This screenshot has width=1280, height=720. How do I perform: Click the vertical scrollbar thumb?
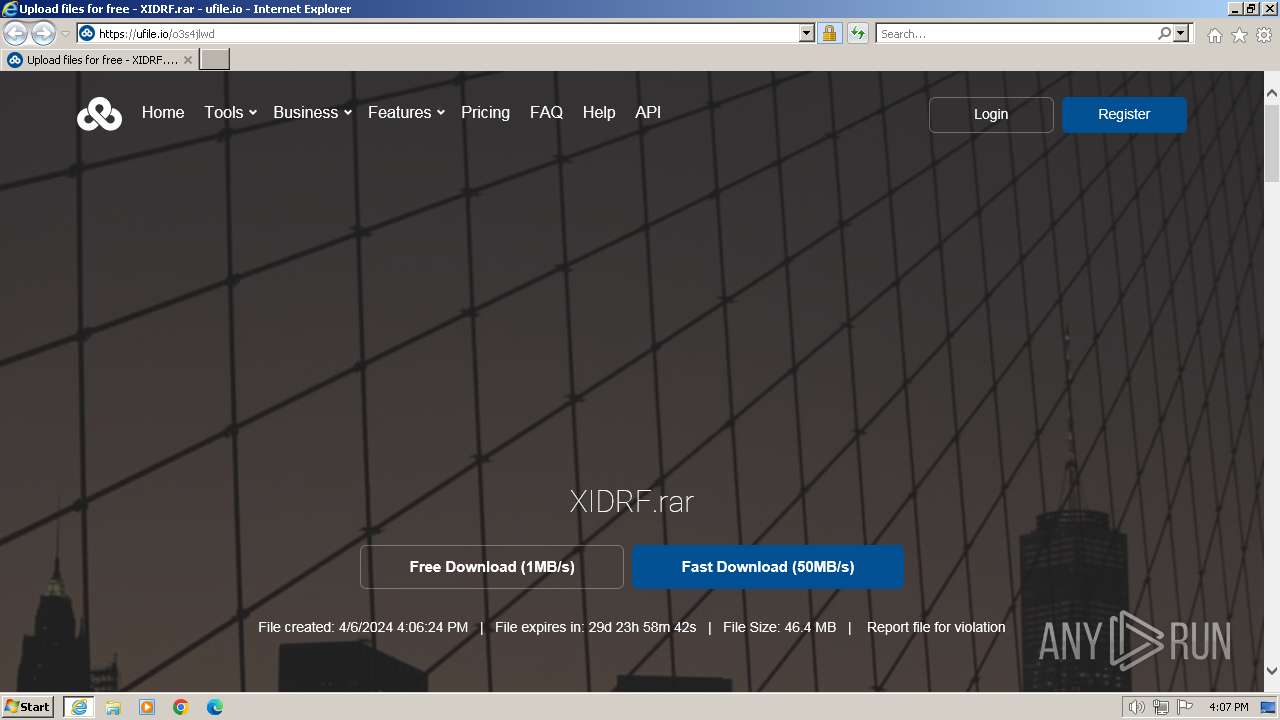pyautogui.click(x=1272, y=143)
